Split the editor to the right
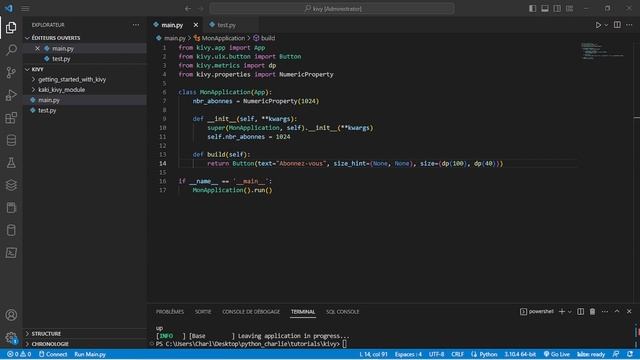 coord(617,25)
